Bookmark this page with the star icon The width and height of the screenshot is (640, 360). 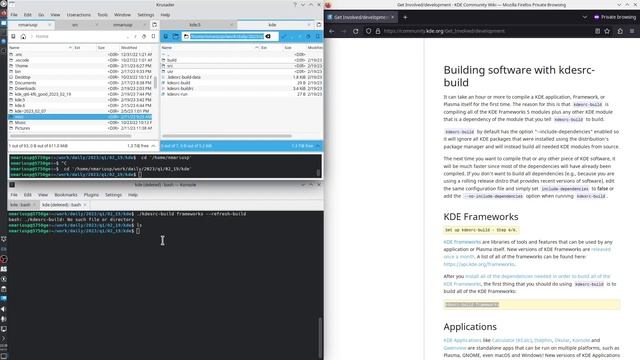tap(607, 31)
